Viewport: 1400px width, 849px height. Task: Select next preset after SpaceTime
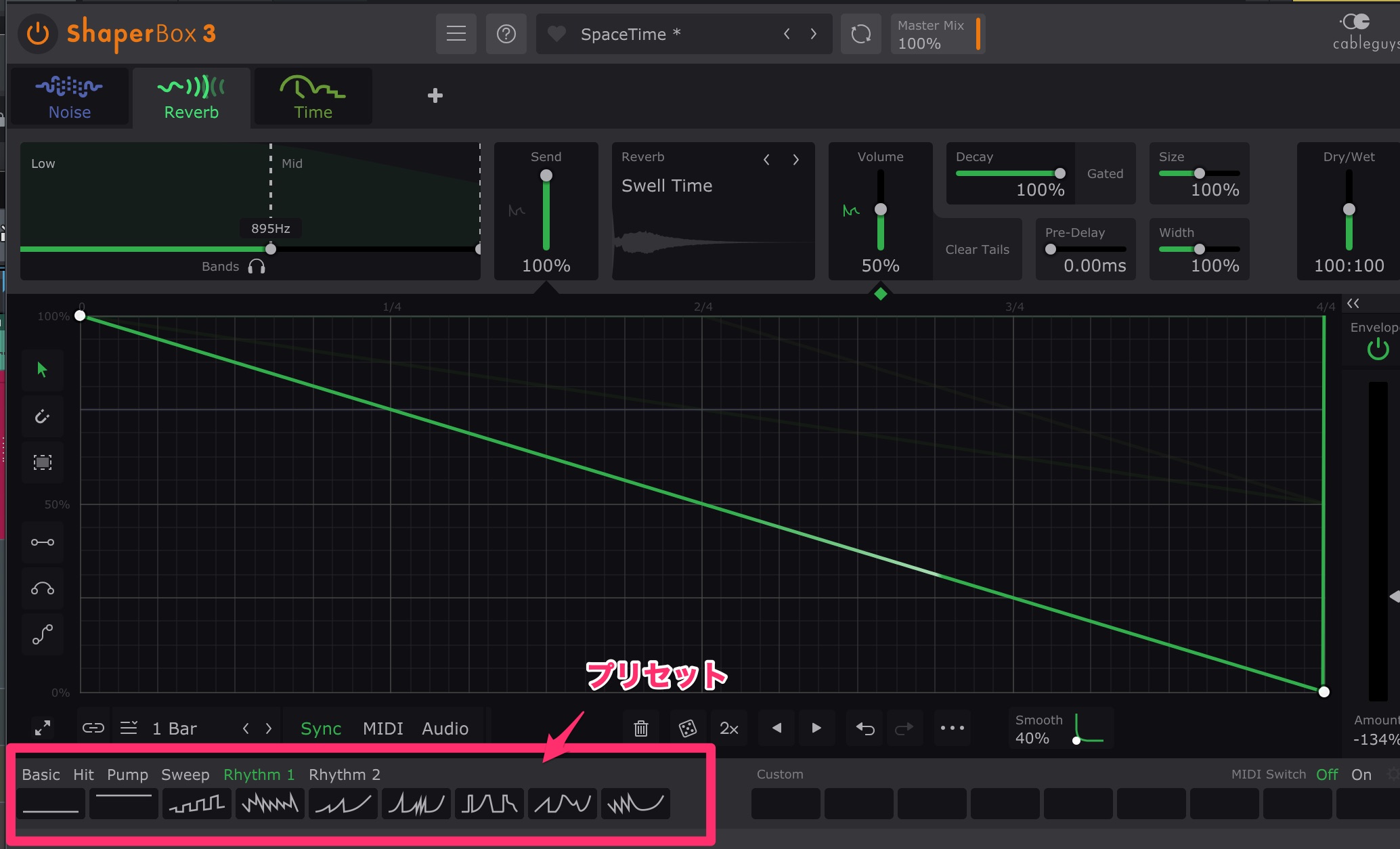click(813, 34)
